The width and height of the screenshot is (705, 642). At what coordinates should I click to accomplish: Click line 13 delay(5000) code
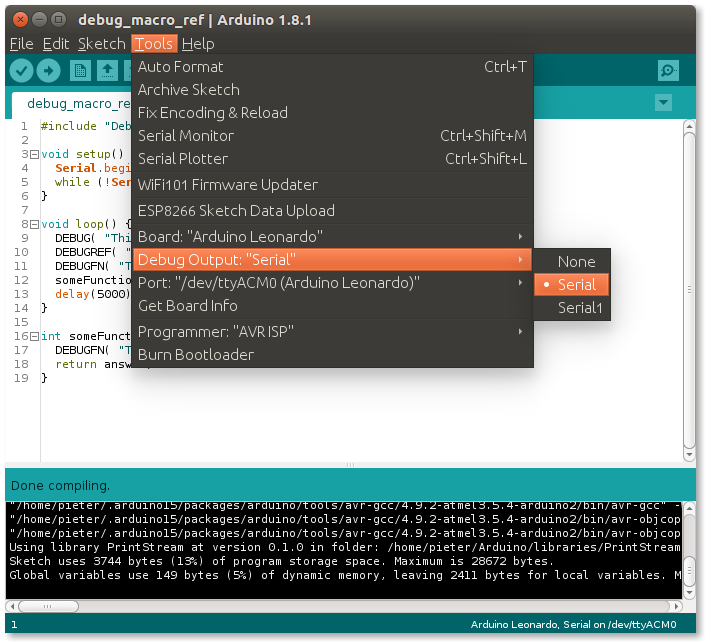pos(93,294)
